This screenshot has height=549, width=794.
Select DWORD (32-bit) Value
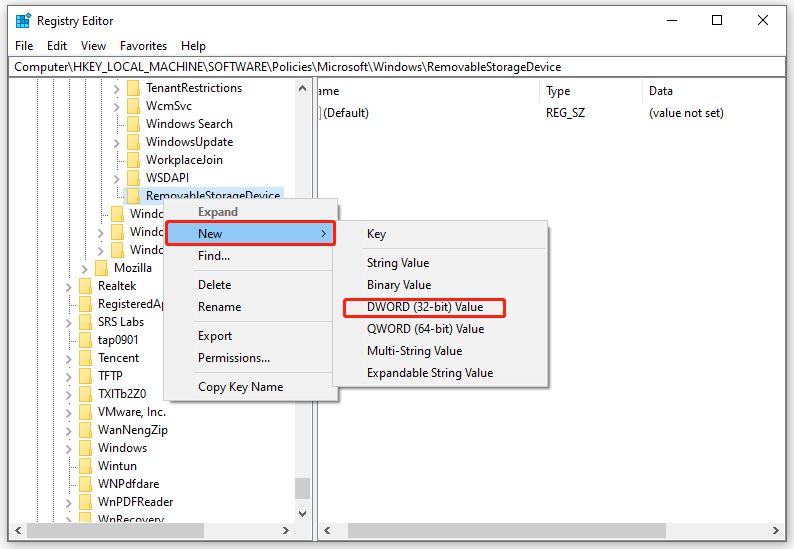click(441, 307)
